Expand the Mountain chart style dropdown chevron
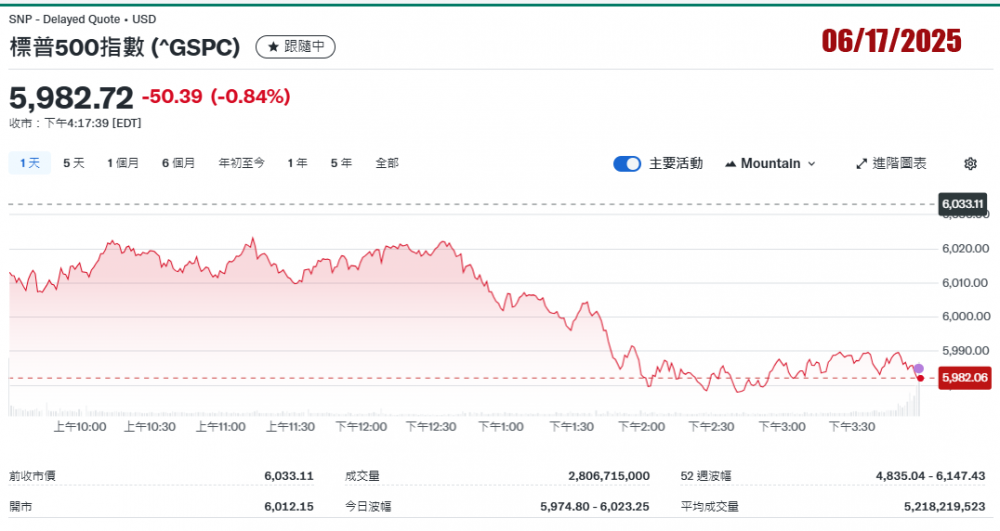The image size is (1000, 531). pyautogui.click(x=811, y=164)
